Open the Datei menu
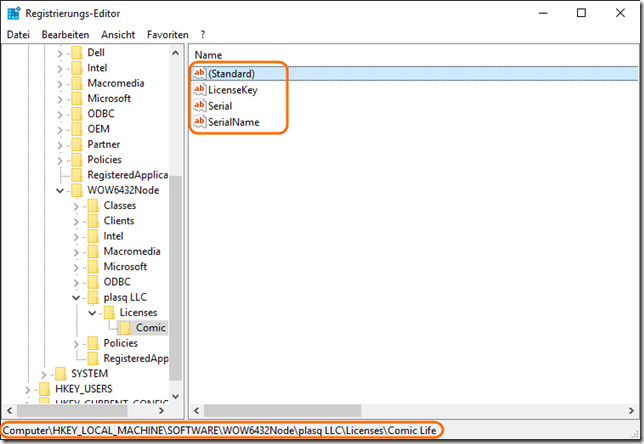 19,34
